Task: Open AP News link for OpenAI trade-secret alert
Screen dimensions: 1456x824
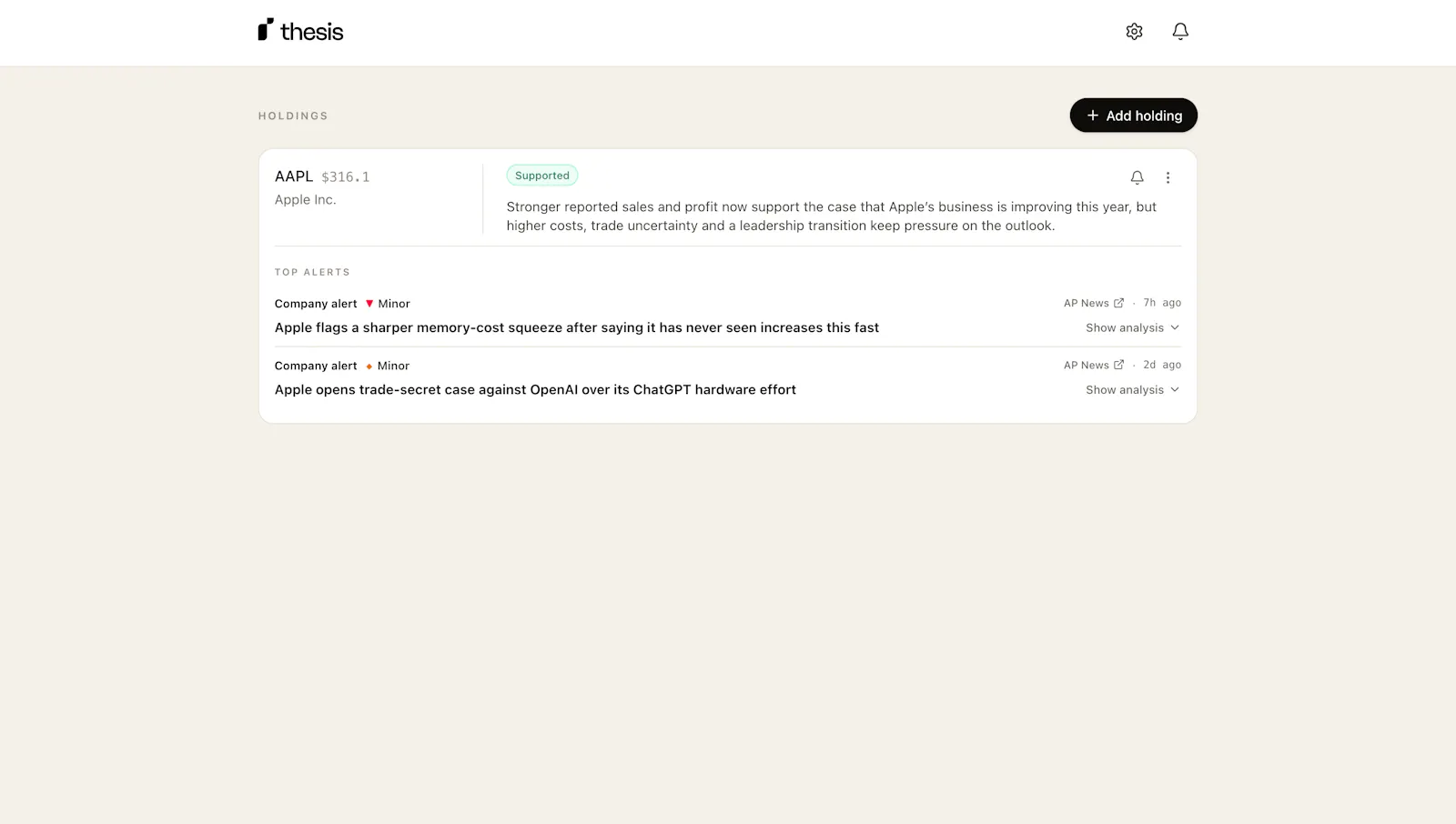Action: coord(1094,365)
